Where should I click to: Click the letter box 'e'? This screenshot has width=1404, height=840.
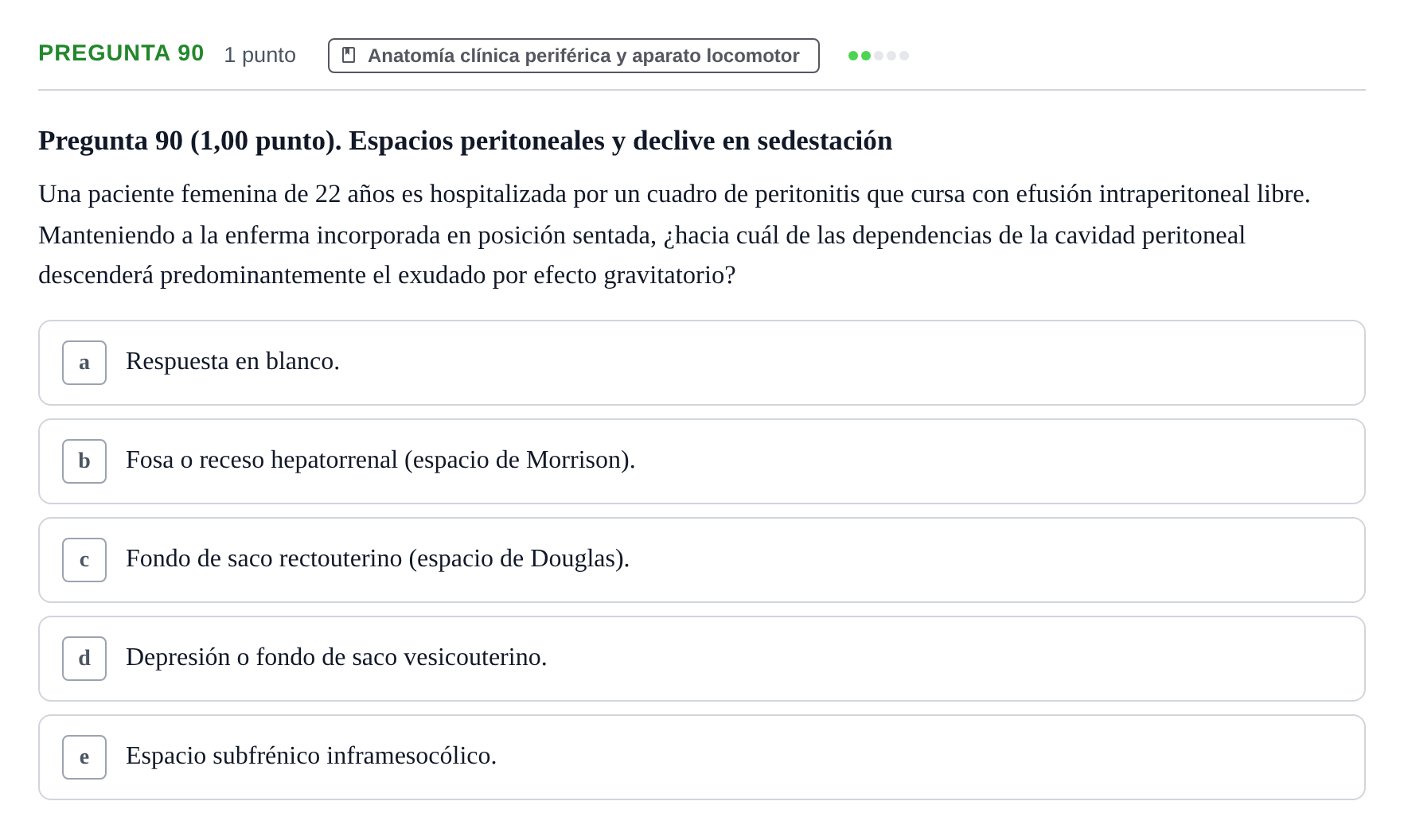(84, 757)
